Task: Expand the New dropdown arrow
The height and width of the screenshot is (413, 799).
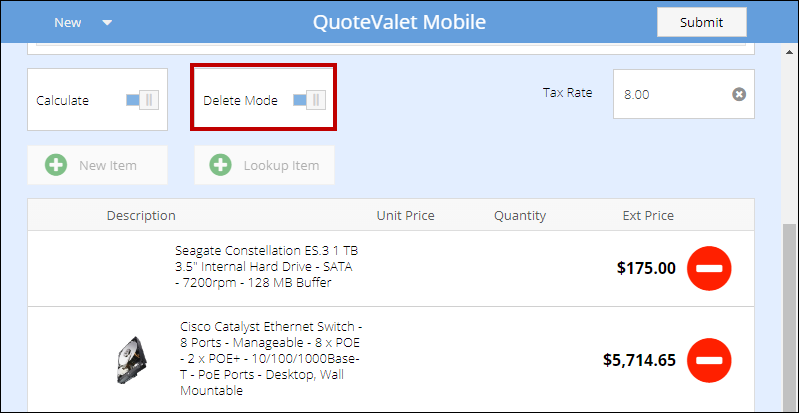Action: pyautogui.click(x=107, y=23)
